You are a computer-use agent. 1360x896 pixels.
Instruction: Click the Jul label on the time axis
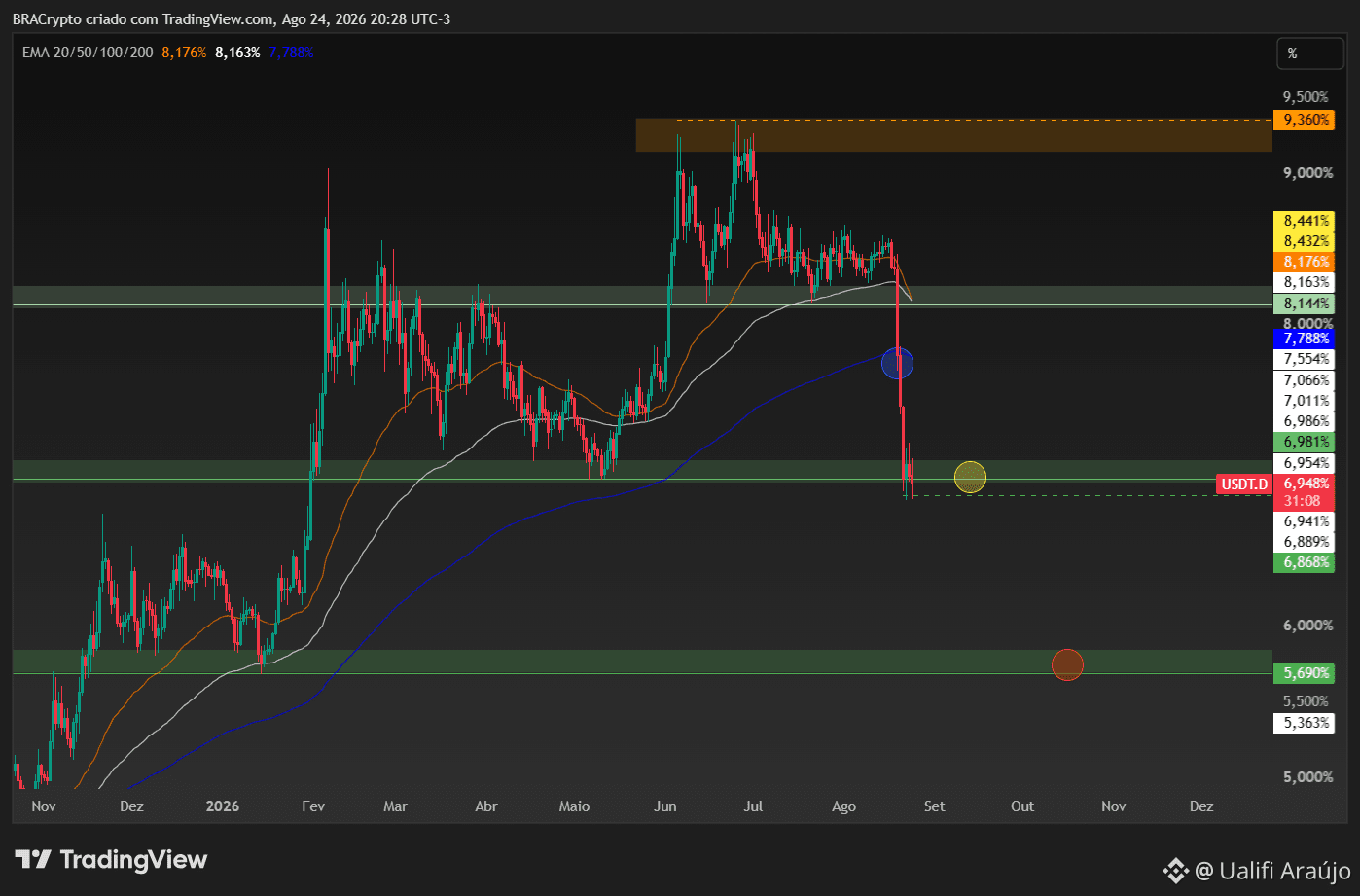tap(753, 806)
